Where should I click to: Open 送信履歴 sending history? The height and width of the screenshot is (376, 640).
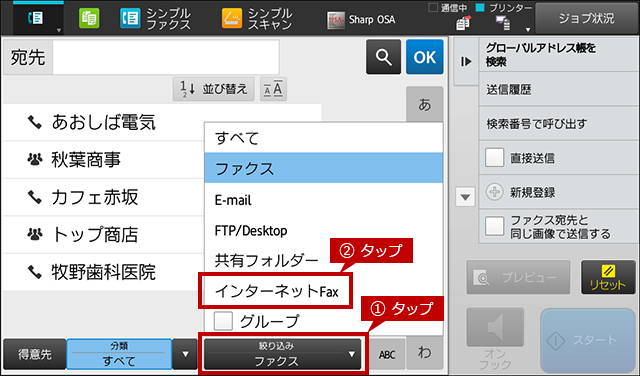pos(558,89)
